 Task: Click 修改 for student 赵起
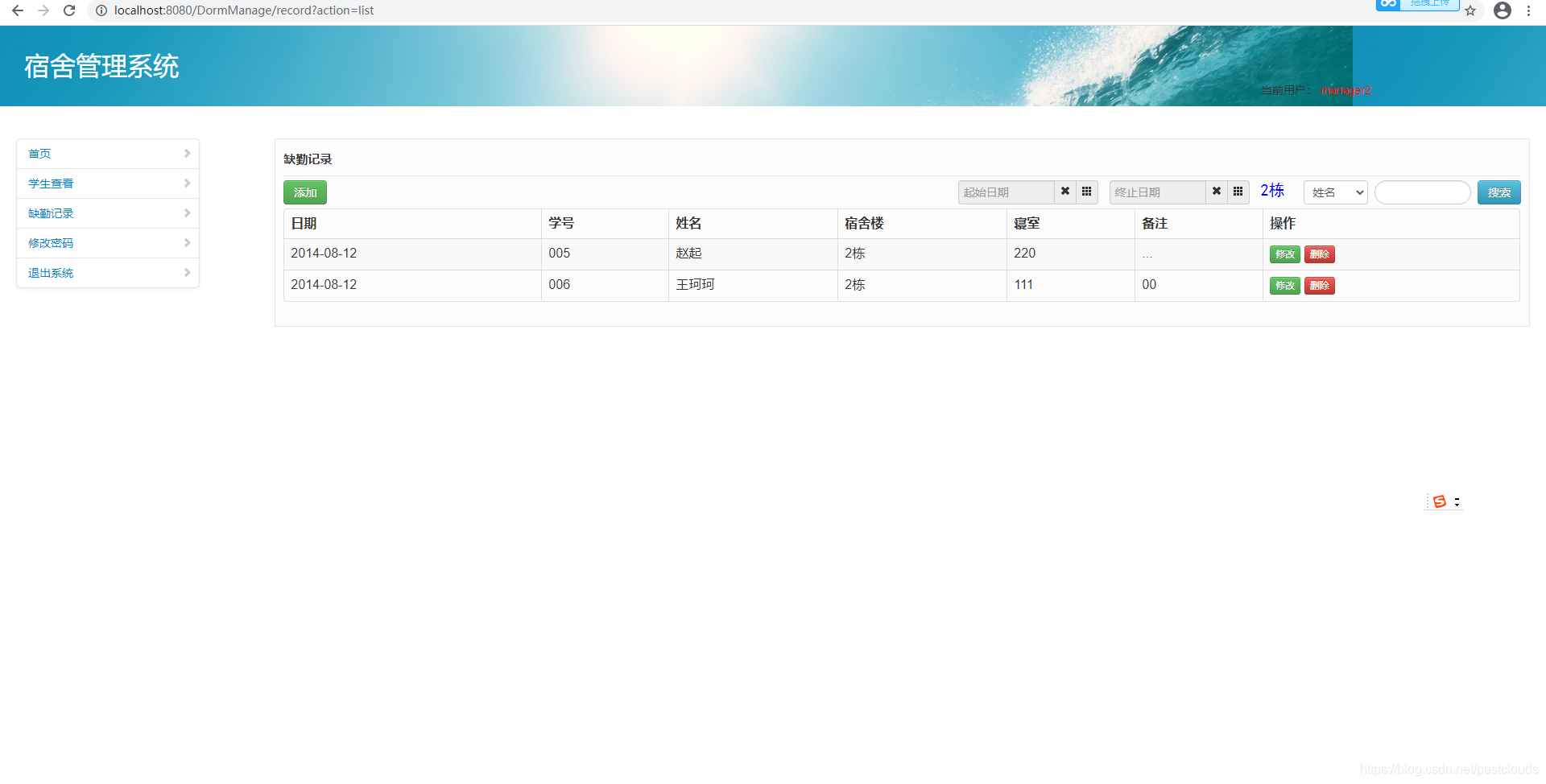click(x=1285, y=254)
